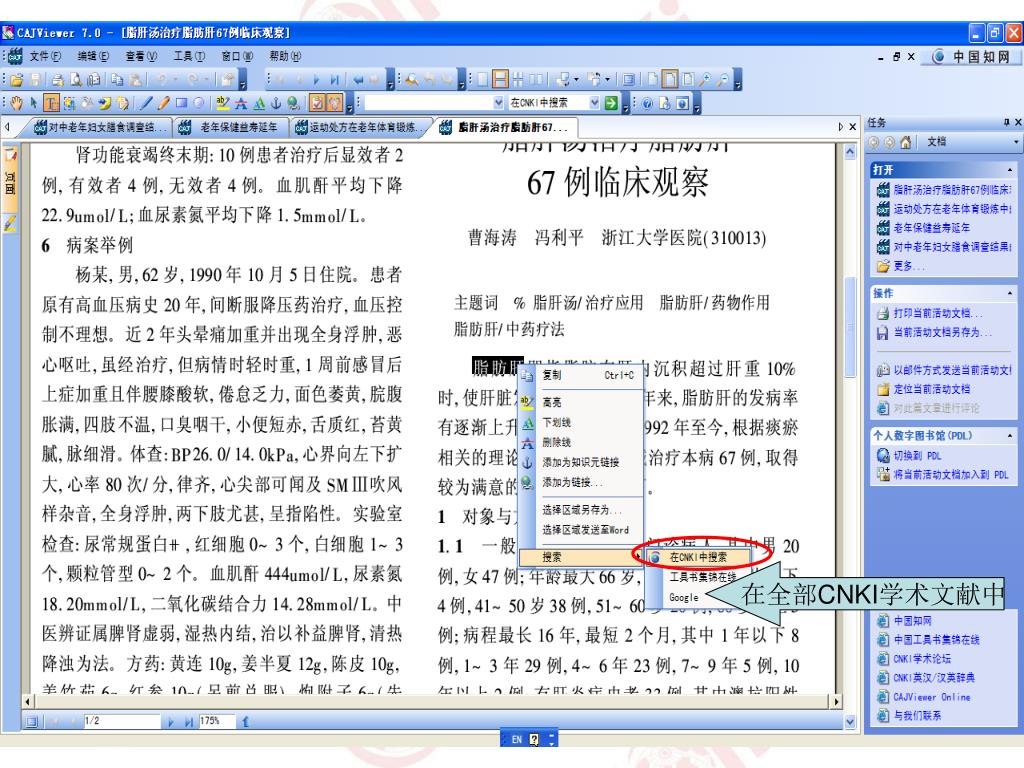Select the arrow pointer tool
Screen dimensions: 1024x768
click(x=33, y=103)
